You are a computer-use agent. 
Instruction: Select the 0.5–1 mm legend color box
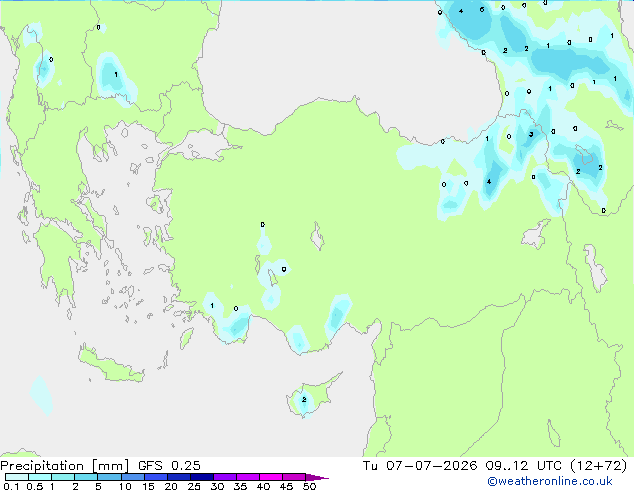pyautogui.click(x=40, y=477)
